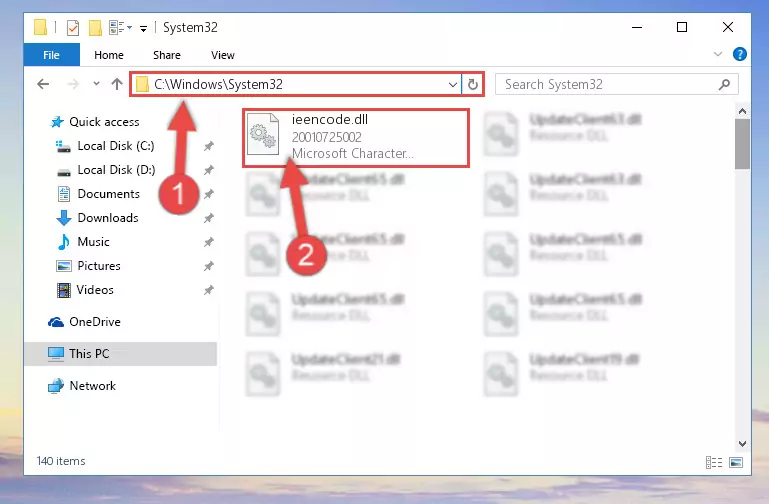Expand the ribbon with the chevron
Viewport: 769px width, 504px height.
[x=718, y=54]
